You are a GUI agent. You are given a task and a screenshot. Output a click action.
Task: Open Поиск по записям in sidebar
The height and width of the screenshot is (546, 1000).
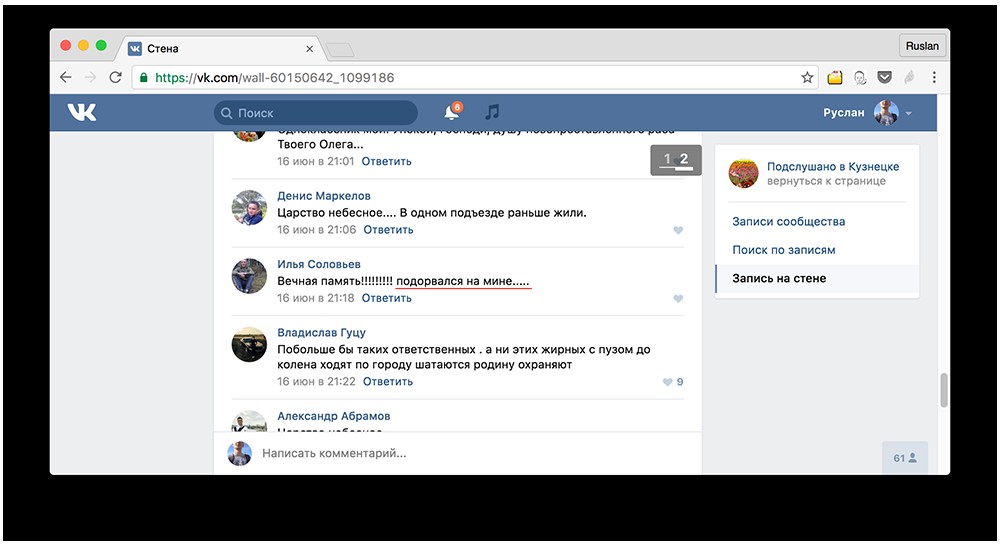783,250
